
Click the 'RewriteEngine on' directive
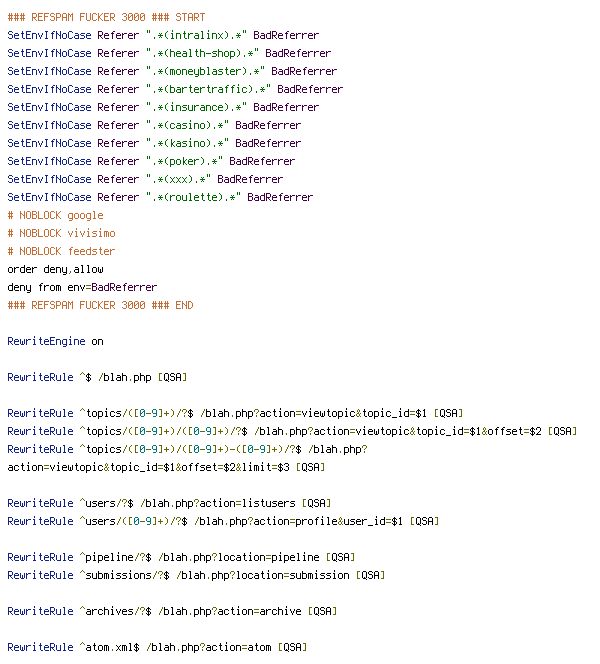(55, 341)
